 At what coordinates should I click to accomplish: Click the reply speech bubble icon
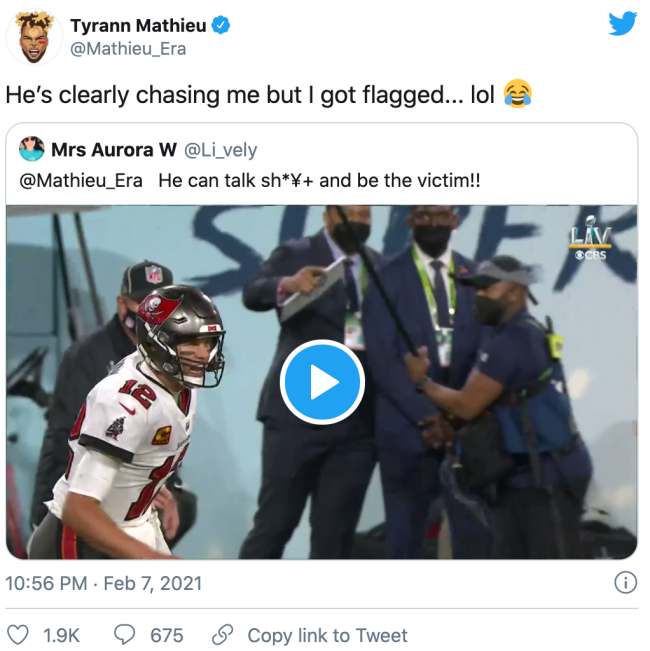(x=126, y=635)
